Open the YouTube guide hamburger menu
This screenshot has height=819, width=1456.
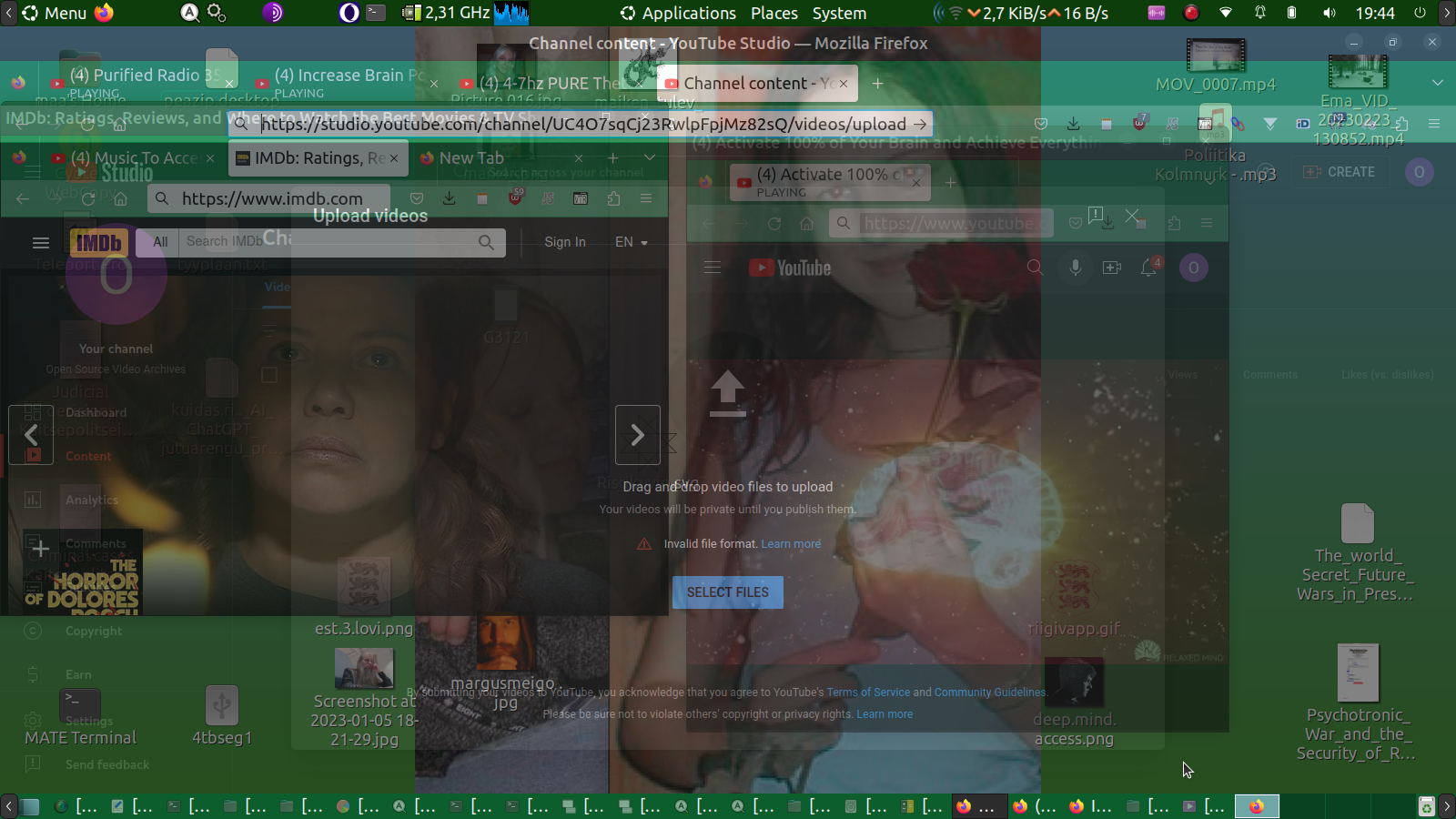click(713, 268)
